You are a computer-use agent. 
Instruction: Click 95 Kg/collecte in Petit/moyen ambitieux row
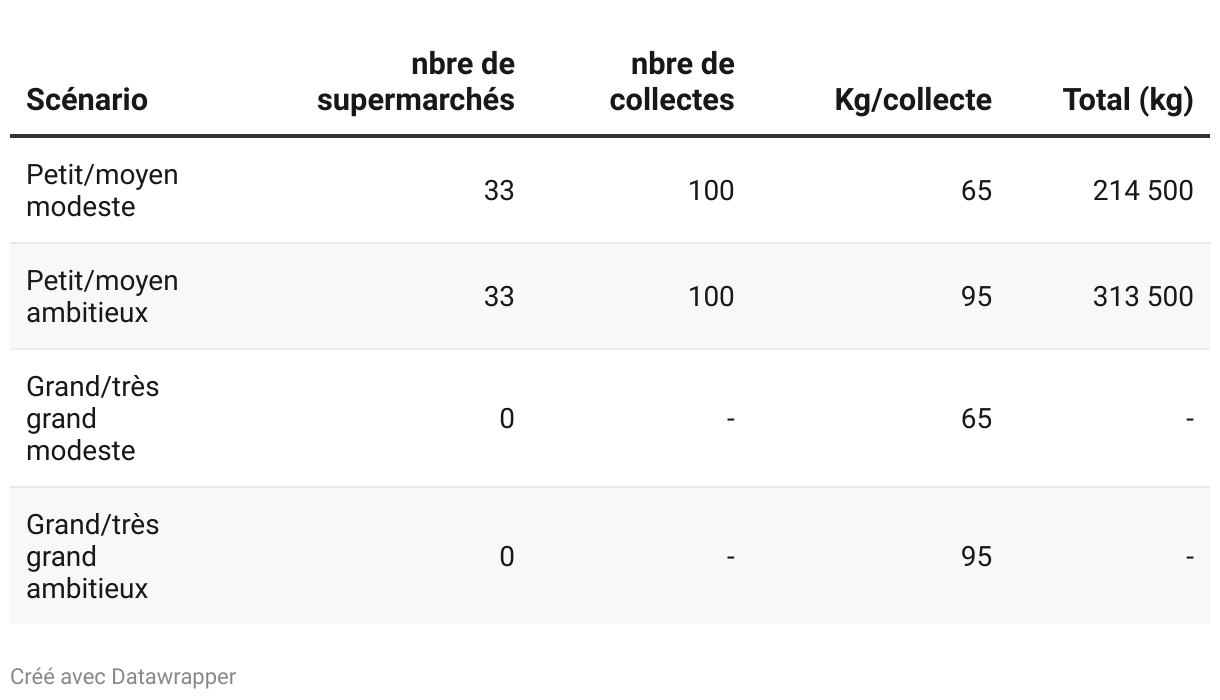(976, 296)
